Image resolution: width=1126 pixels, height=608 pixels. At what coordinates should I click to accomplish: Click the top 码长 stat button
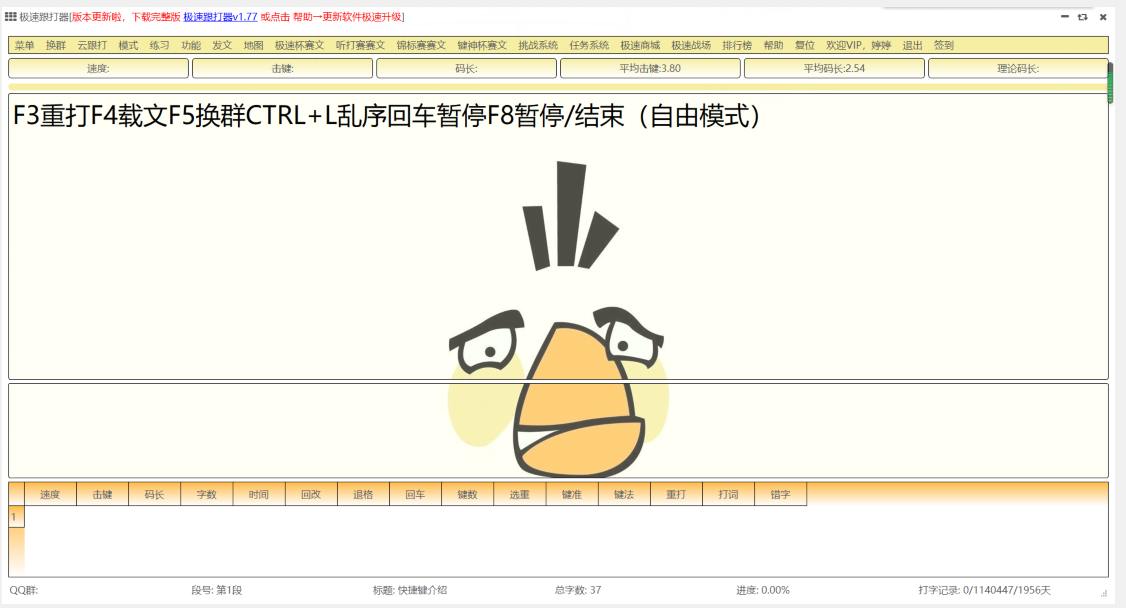(466, 68)
